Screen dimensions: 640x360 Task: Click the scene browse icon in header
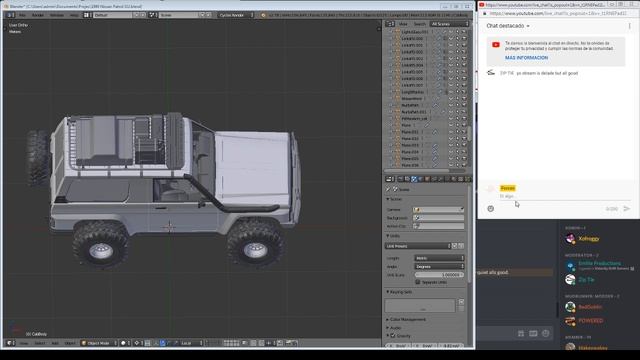[x=152, y=15]
